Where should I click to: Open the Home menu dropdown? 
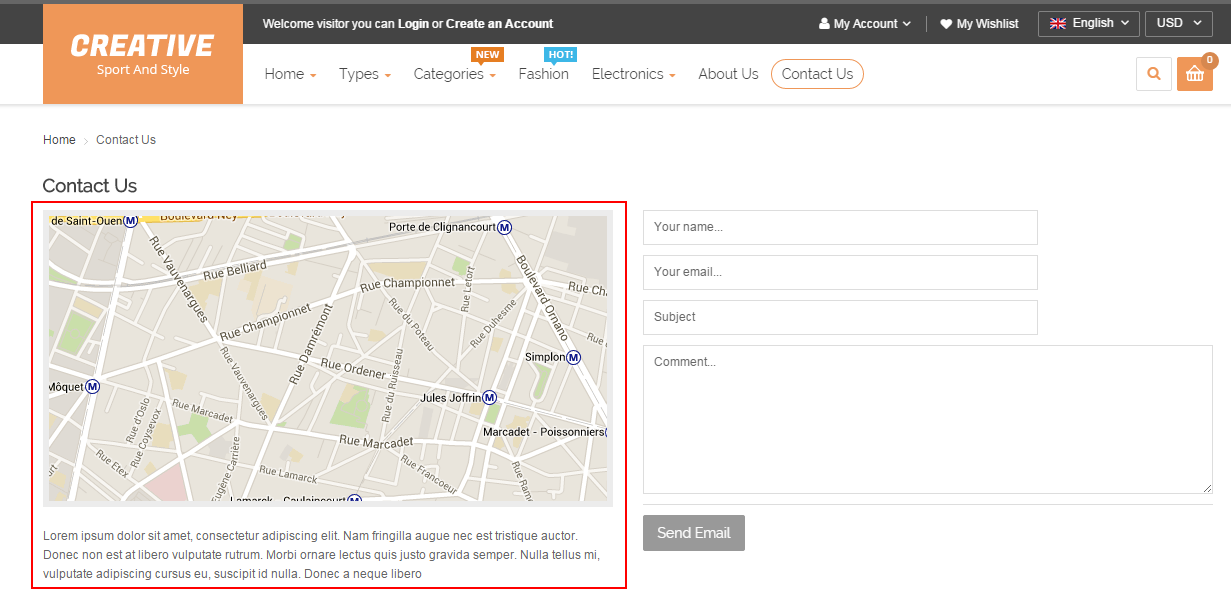(290, 74)
